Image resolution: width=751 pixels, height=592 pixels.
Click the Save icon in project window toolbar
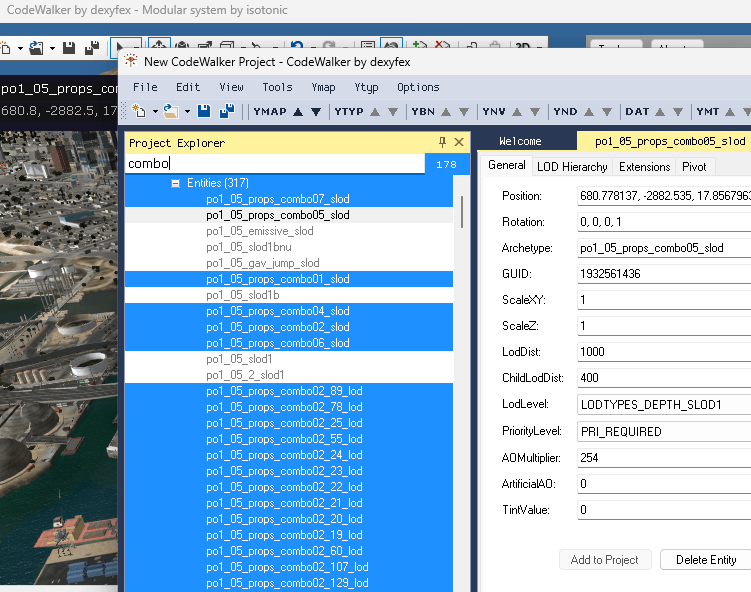click(x=205, y=111)
